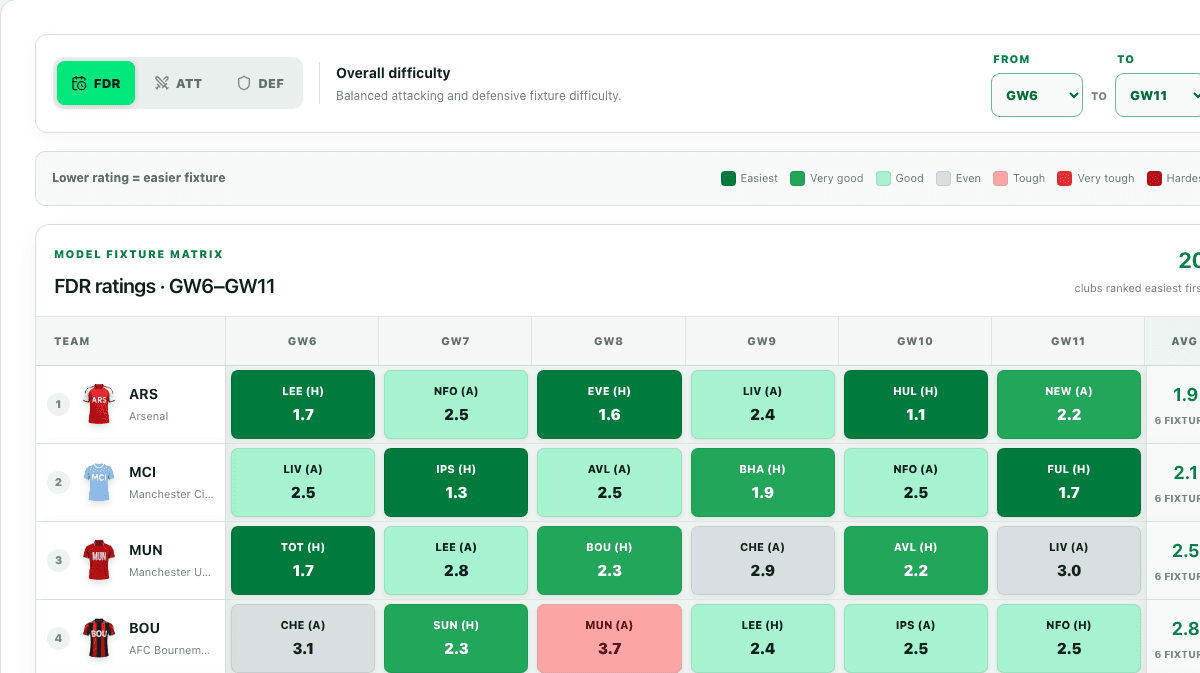Click MCI's IPS (H) 1.3 fixture cell
Screen dimensions: 1200x673
coord(456,482)
